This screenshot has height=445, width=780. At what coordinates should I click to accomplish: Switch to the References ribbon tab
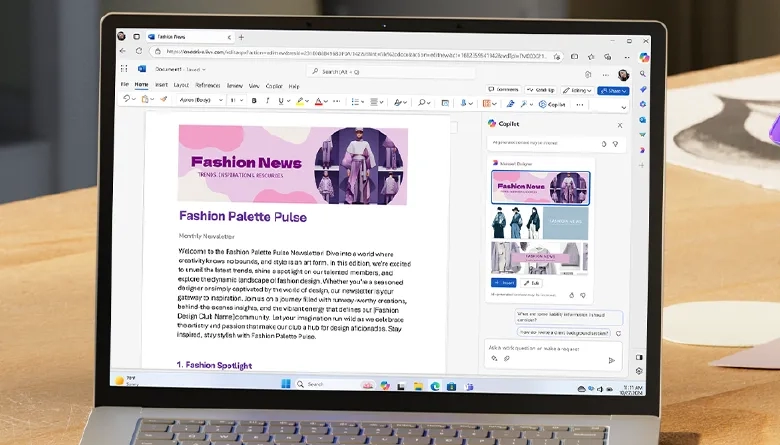pos(208,85)
